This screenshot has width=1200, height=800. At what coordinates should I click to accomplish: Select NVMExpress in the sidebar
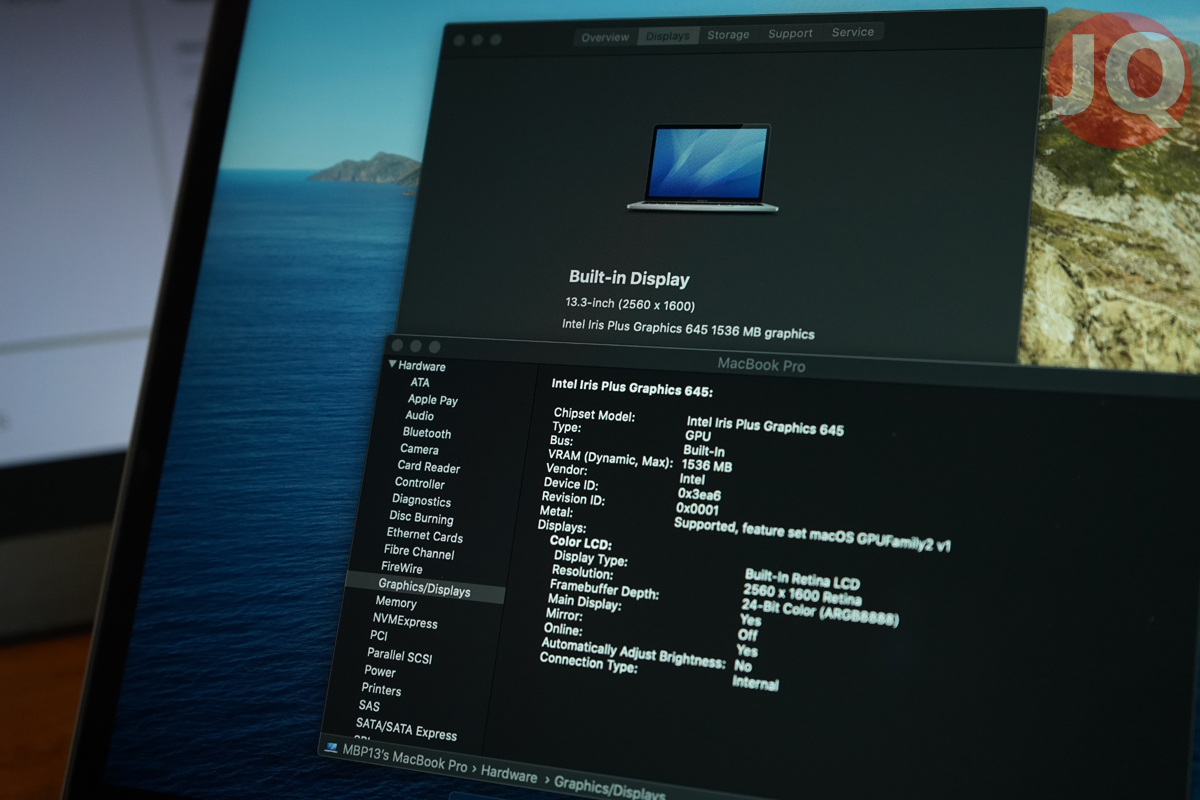click(405, 621)
